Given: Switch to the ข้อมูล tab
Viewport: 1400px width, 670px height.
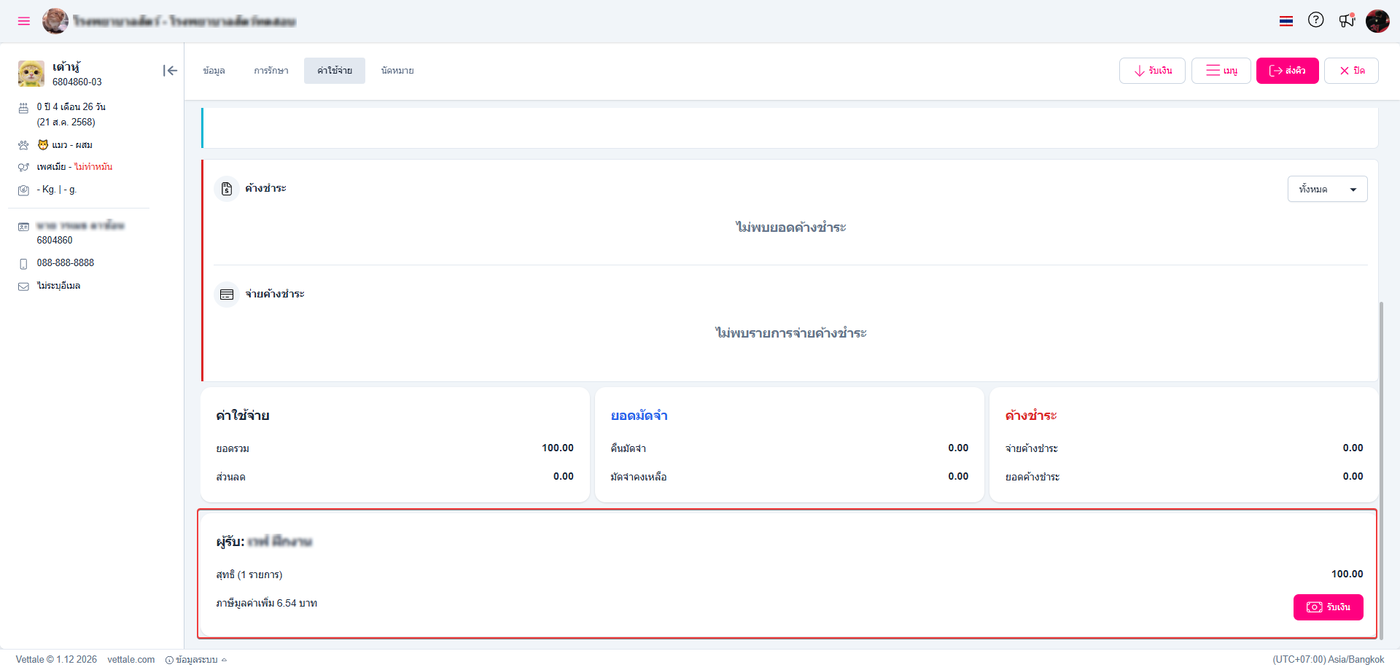Looking at the screenshot, I should (x=213, y=71).
